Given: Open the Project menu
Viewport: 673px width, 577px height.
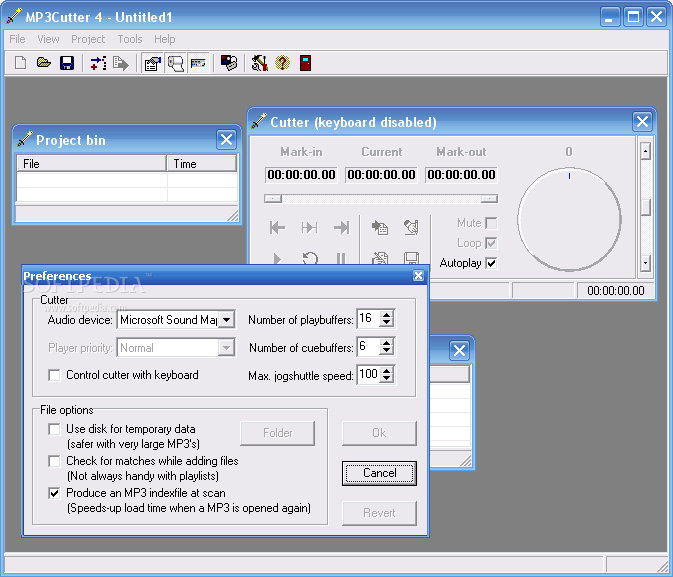Looking at the screenshot, I should coord(88,39).
